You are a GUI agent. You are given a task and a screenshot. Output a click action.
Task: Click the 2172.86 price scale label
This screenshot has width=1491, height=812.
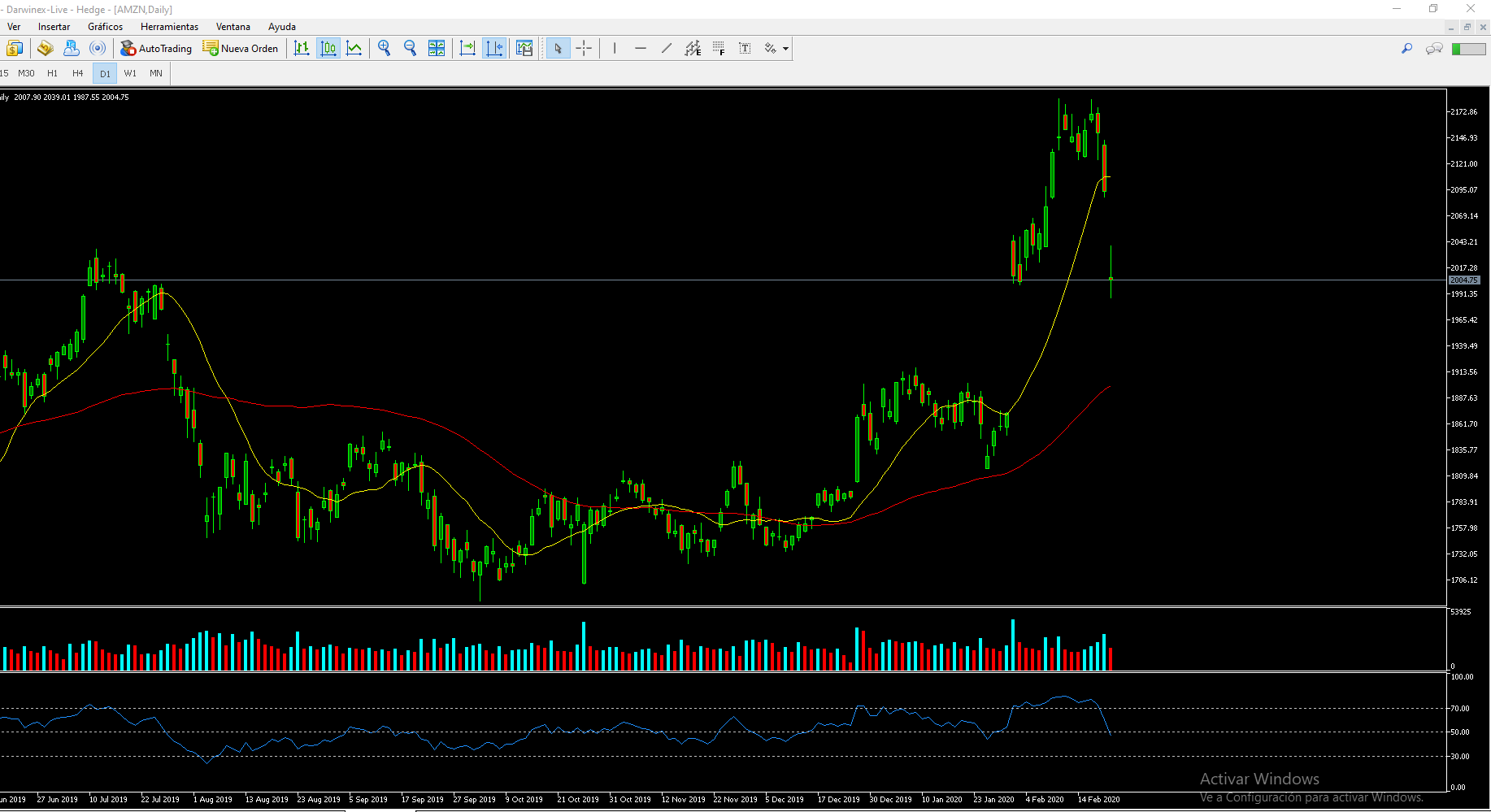(x=1464, y=112)
